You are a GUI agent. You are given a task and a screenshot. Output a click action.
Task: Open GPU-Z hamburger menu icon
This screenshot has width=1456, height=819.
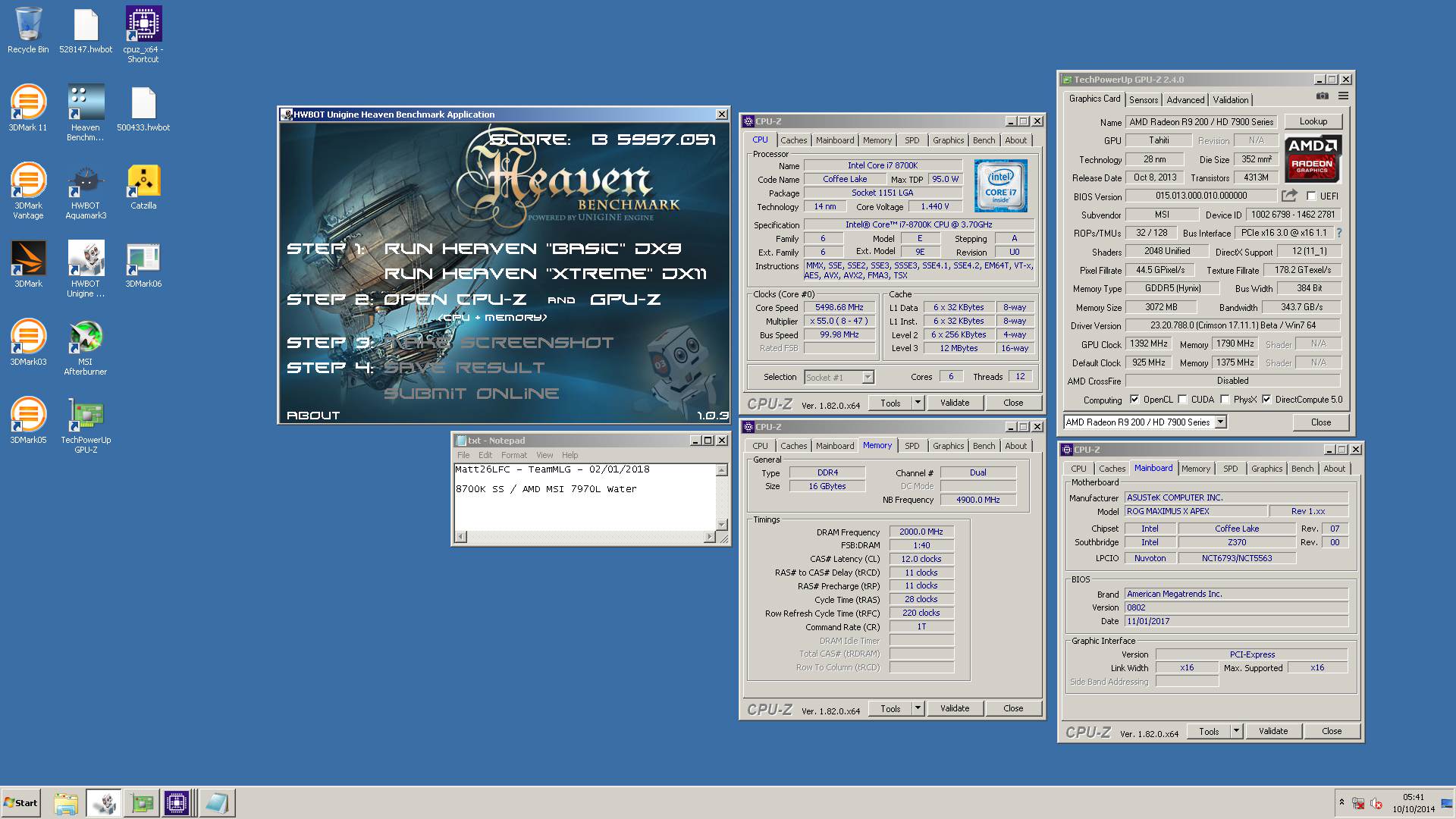[x=1343, y=96]
